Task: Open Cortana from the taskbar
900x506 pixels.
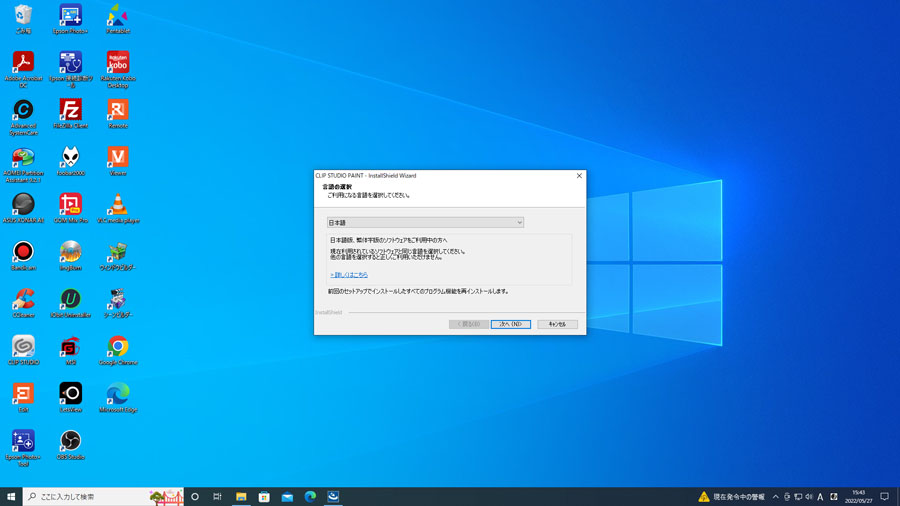Action: (x=195, y=497)
